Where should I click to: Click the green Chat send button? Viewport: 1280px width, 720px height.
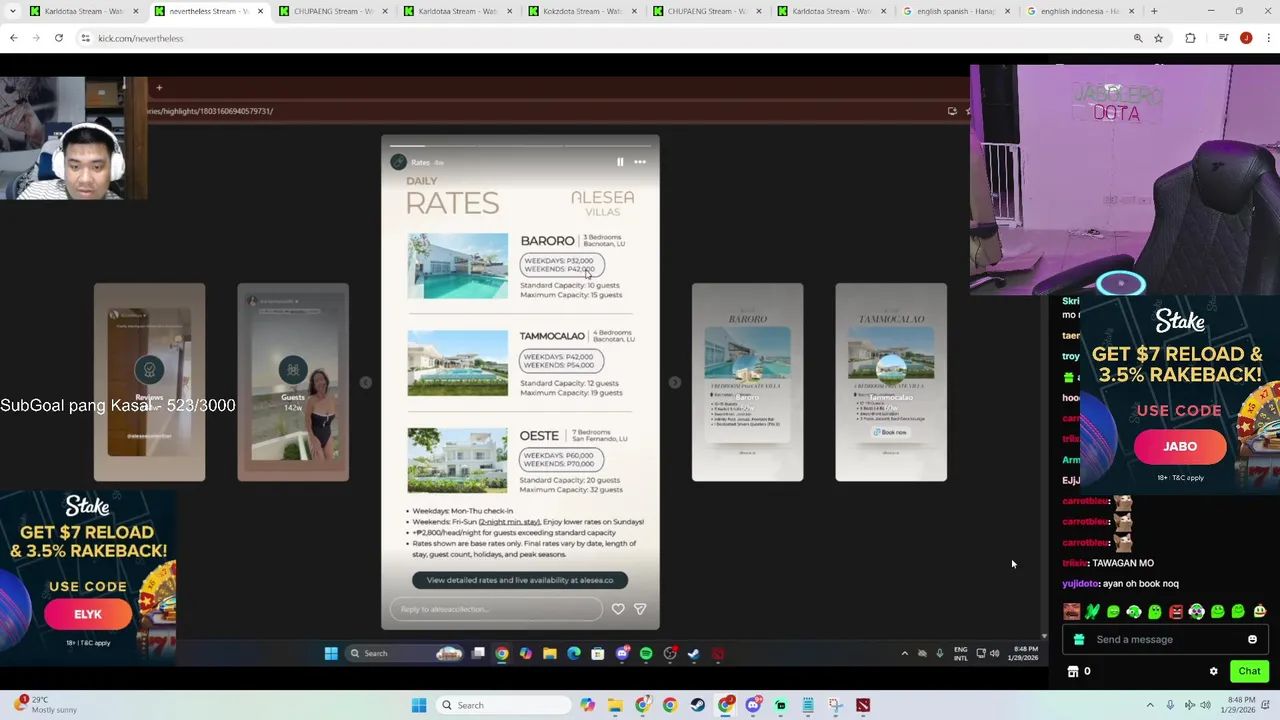[1249, 671]
